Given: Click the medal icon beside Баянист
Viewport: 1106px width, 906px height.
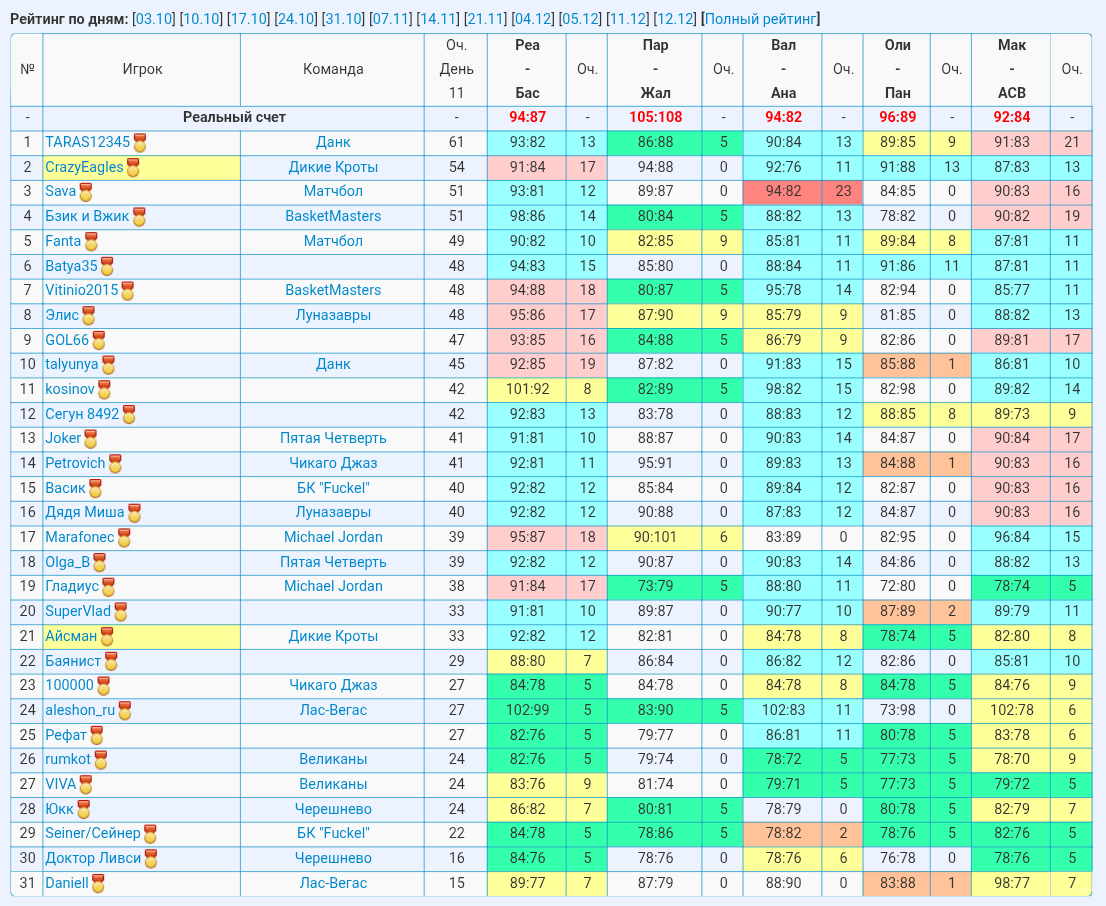Looking at the screenshot, I should tap(111, 662).
